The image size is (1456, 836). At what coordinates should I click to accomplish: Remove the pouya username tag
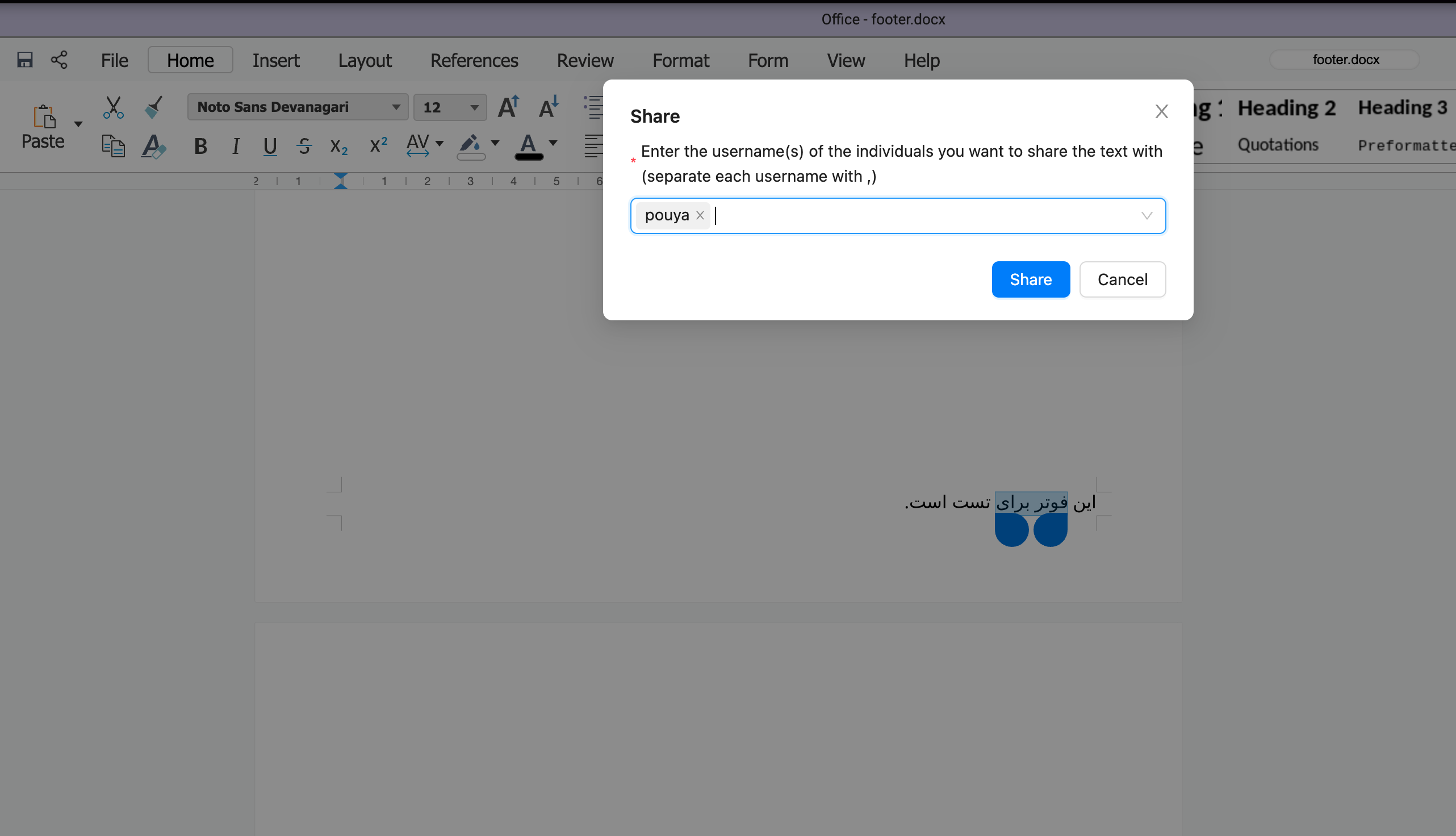(700, 215)
